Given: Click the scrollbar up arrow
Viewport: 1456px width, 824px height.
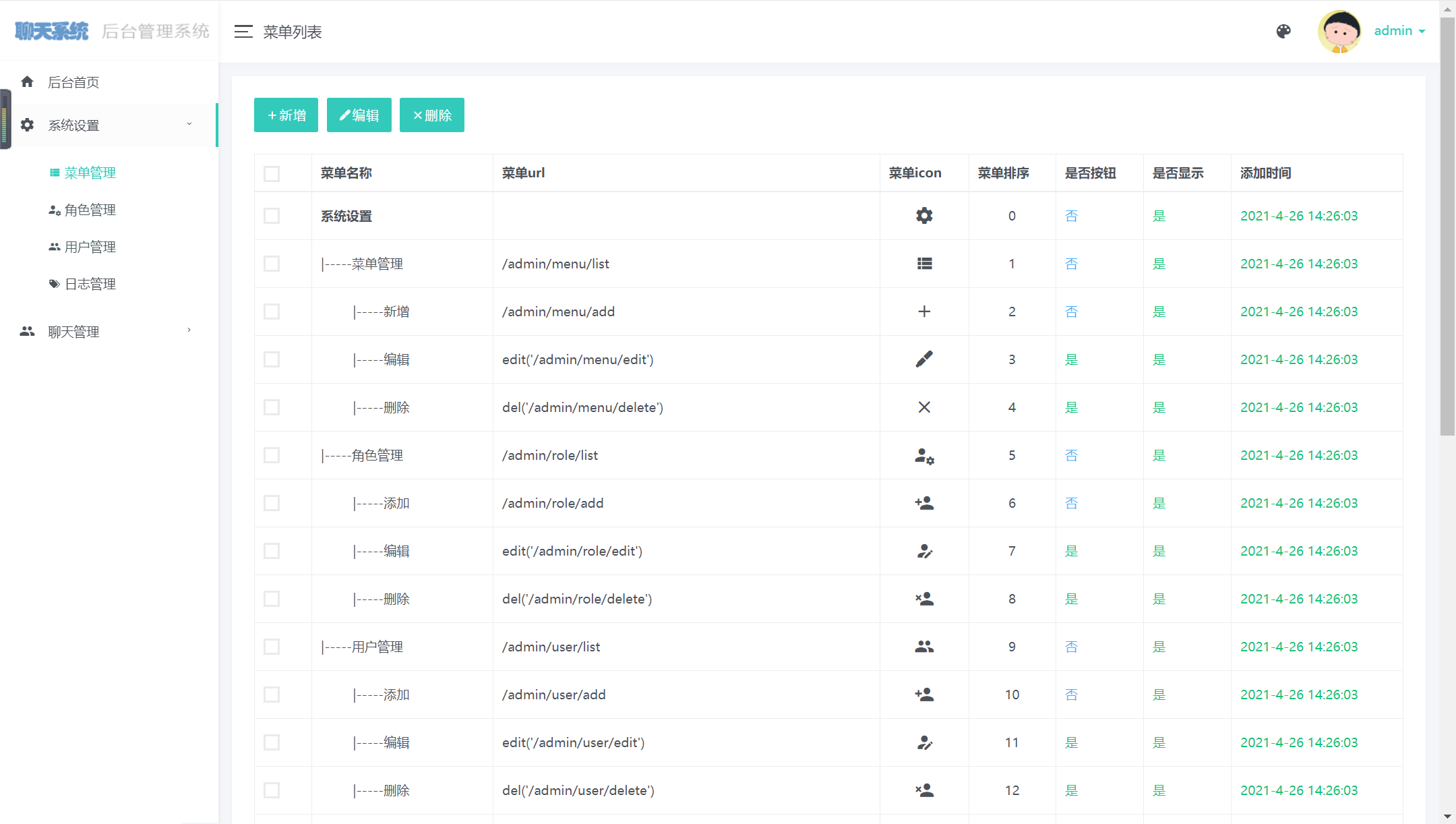Looking at the screenshot, I should tap(1447, 9).
